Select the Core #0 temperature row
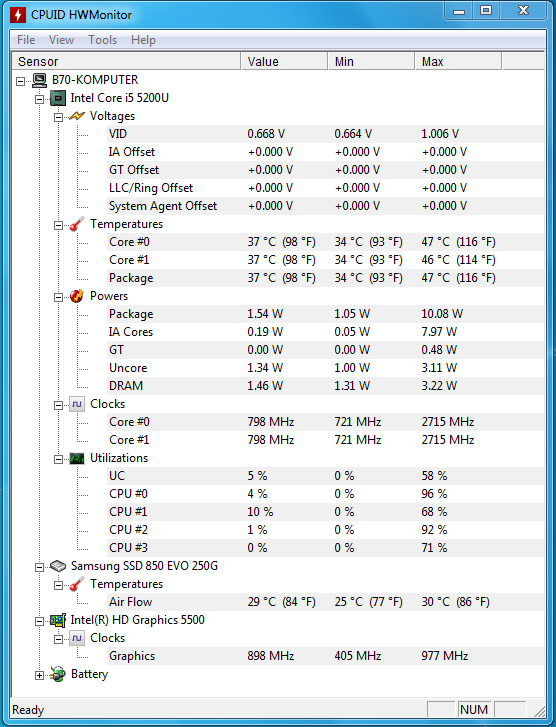556x727 pixels. click(x=325, y=242)
